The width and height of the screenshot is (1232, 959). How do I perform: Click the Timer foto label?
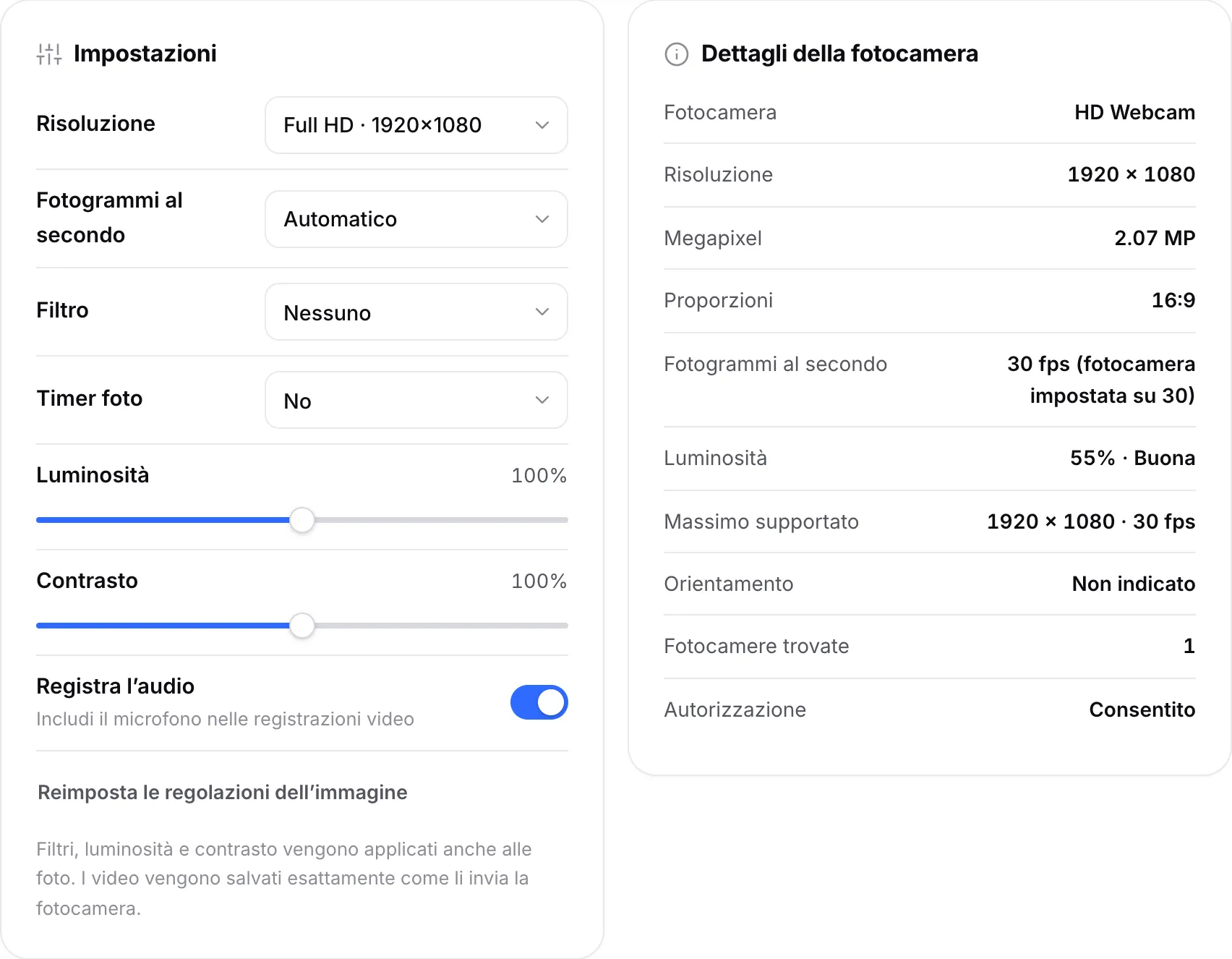pyautogui.click(x=90, y=398)
